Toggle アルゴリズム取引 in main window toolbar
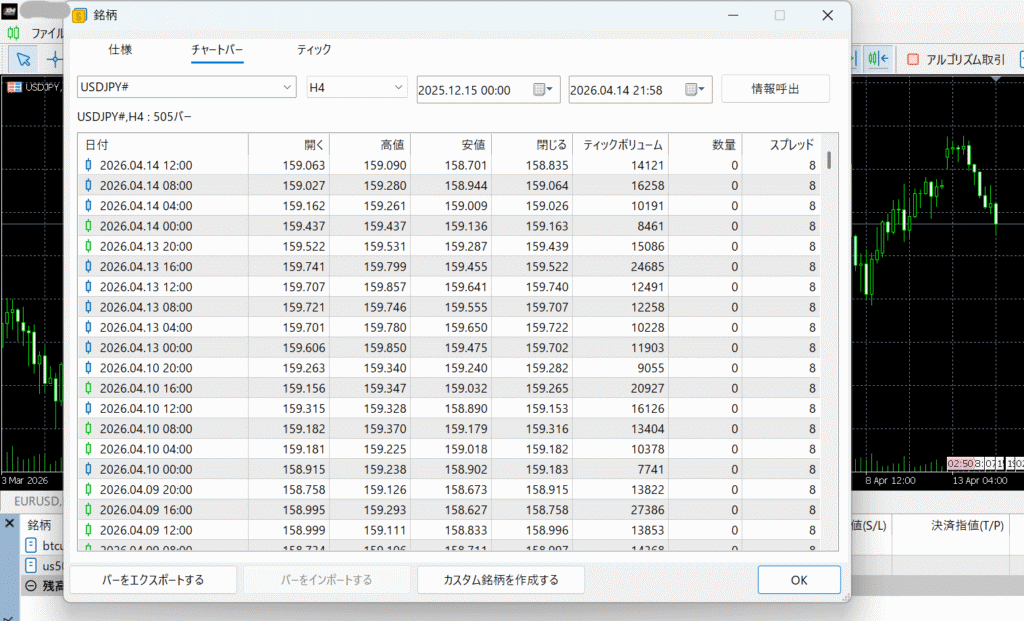The width and height of the screenshot is (1024, 621). [x=955, y=59]
